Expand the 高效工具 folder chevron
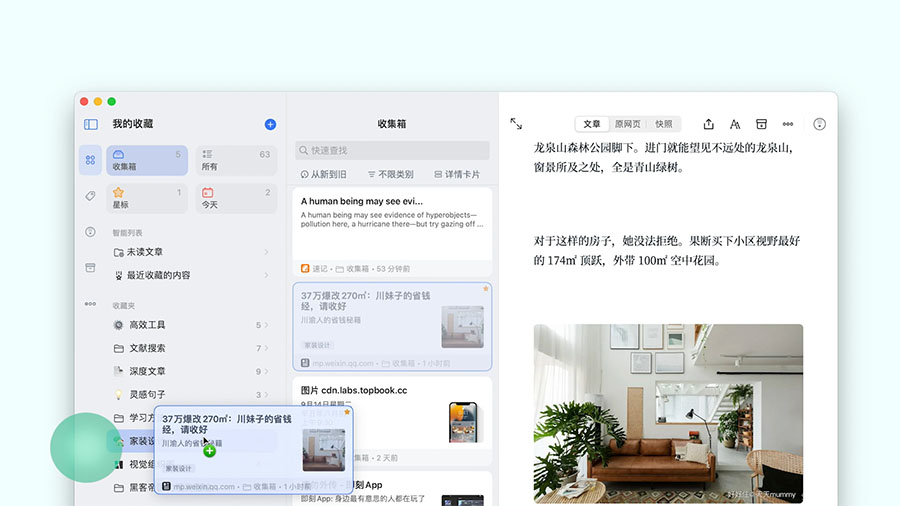Screen dimensions: 900x506 coord(267,325)
